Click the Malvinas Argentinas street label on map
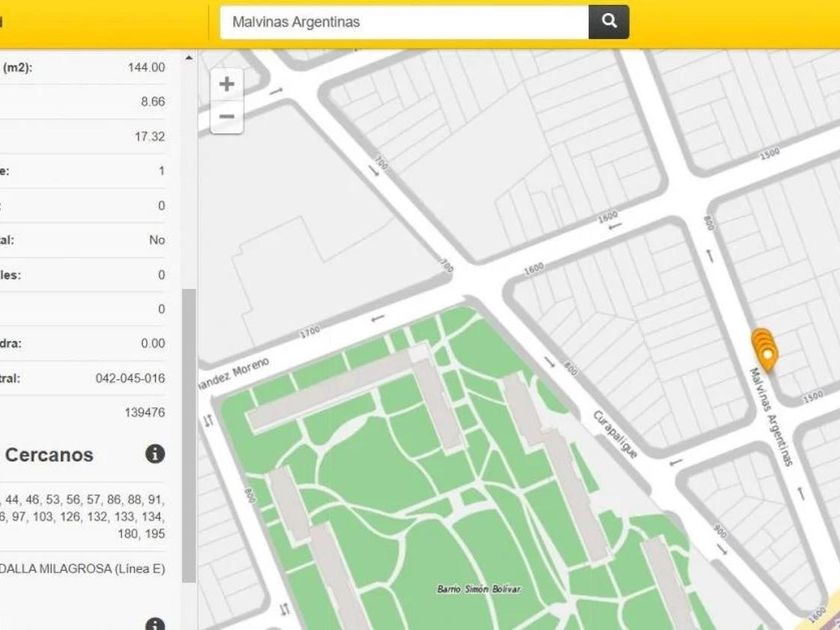This screenshot has width=840, height=630. tap(770, 417)
